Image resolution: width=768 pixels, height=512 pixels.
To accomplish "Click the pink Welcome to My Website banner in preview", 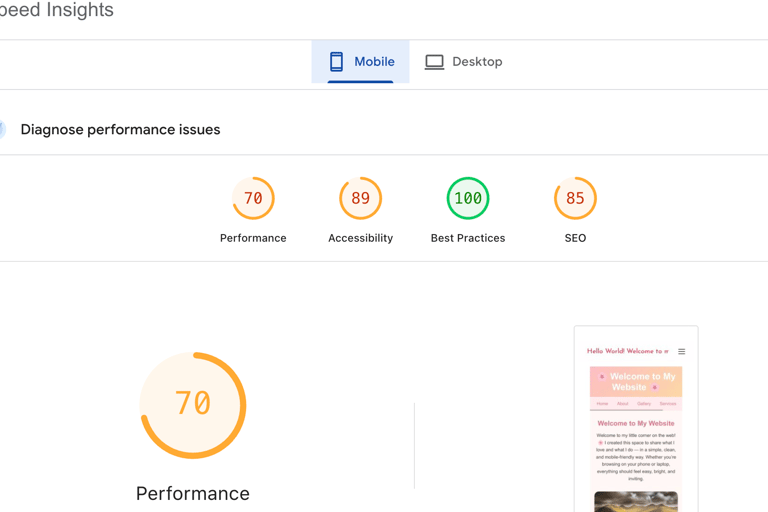I will pyautogui.click(x=636, y=382).
